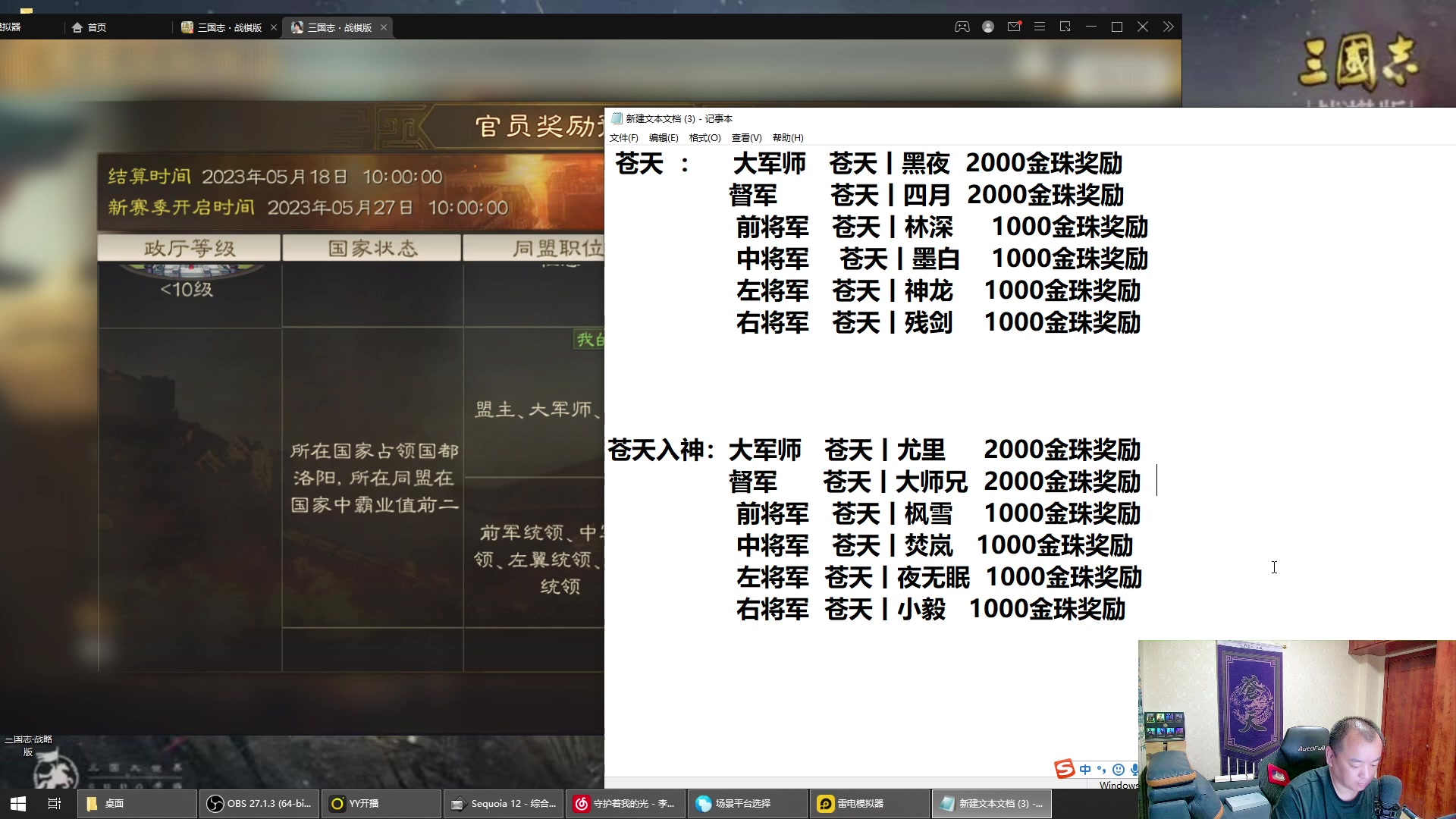Open Notepad 查看(V) menu
The image size is (1456, 819).
pos(746,137)
